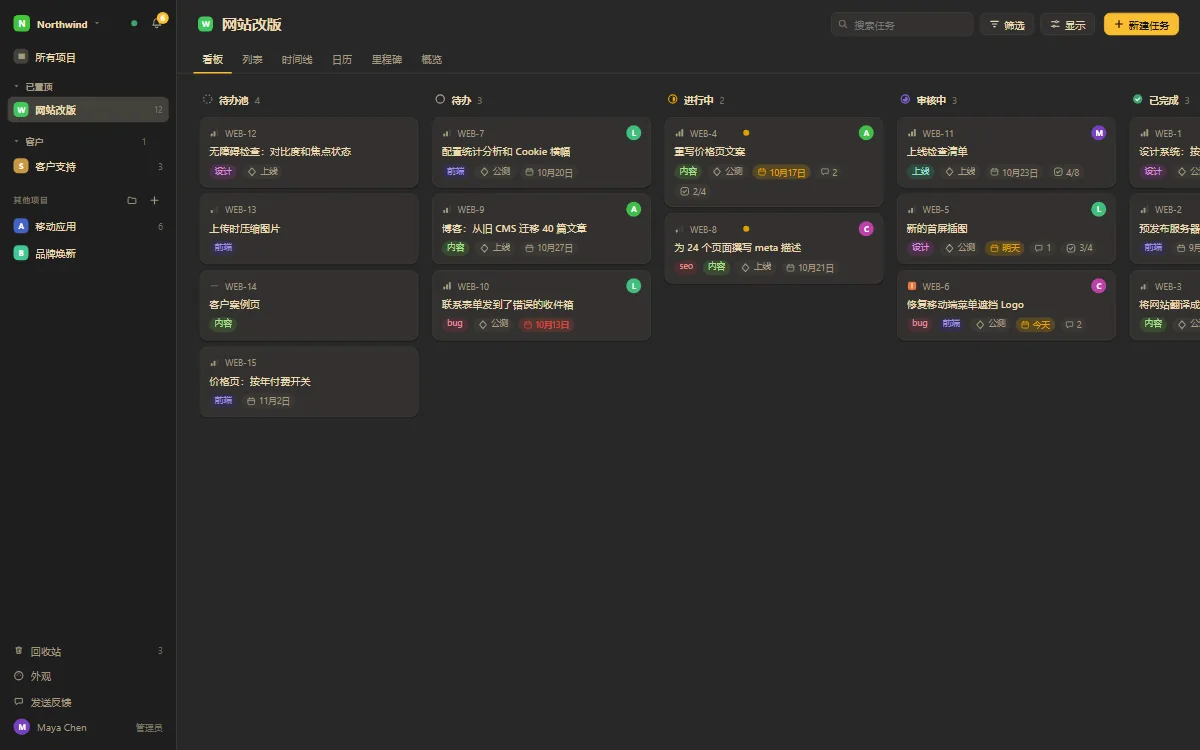Click the 上线 milestone on WEB-9
Screen dimensions: 1200x750
tap(494, 248)
